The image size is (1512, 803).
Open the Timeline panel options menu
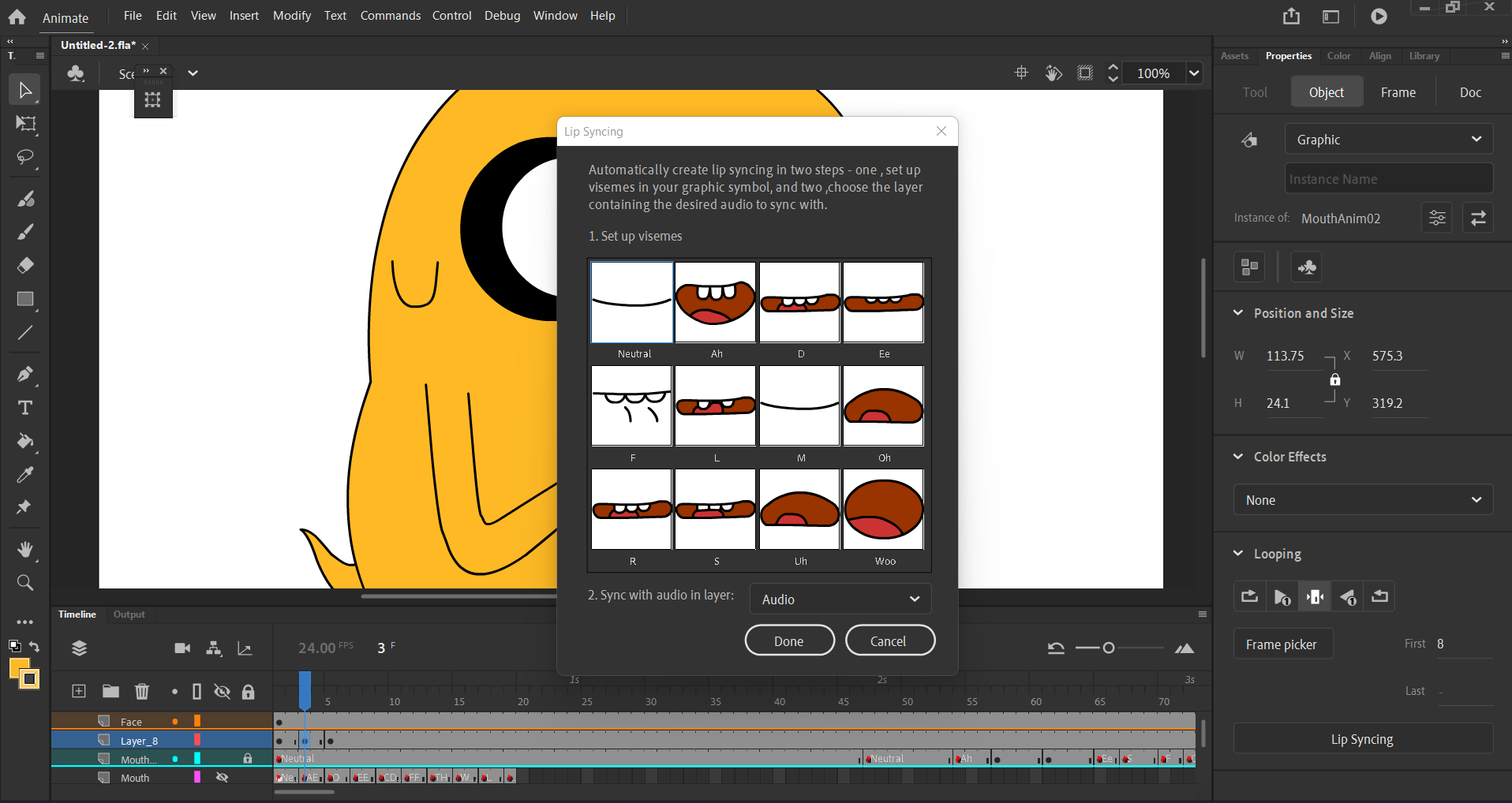click(1203, 614)
